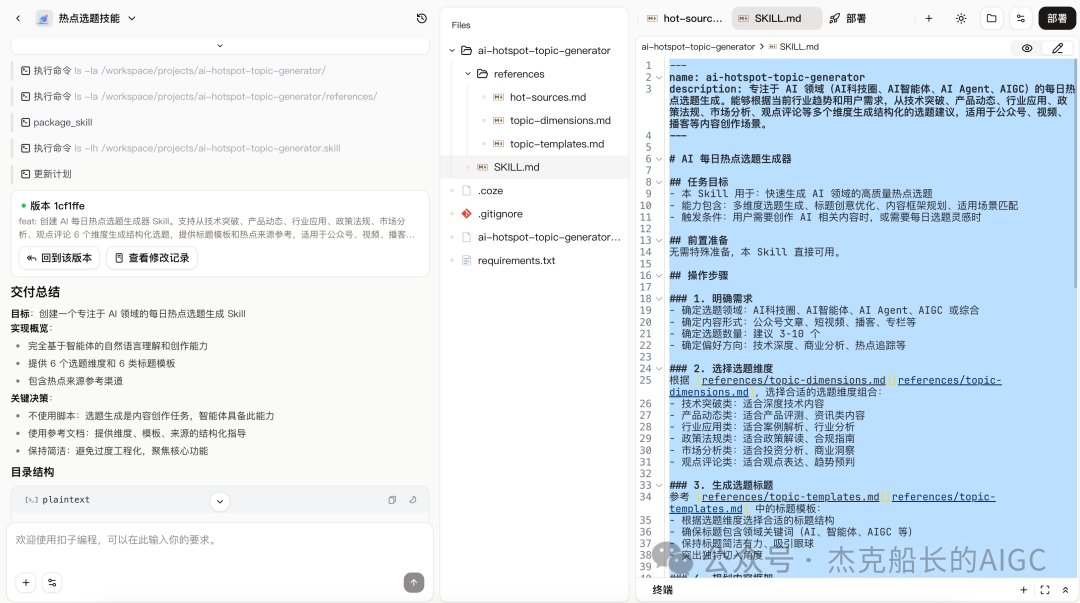Toggle dark mode on the code block
The image size is (1080, 603).
[x=413, y=500]
